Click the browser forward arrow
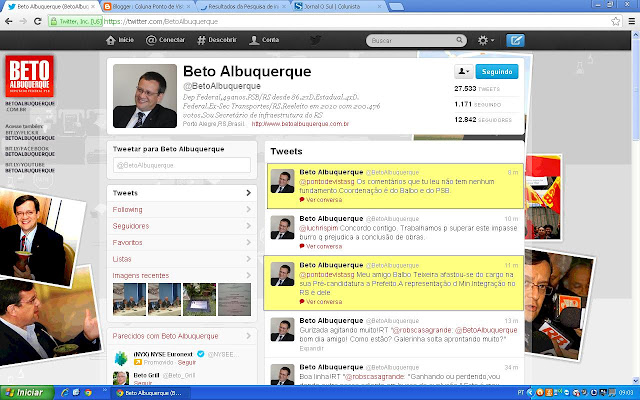 tap(23, 21)
